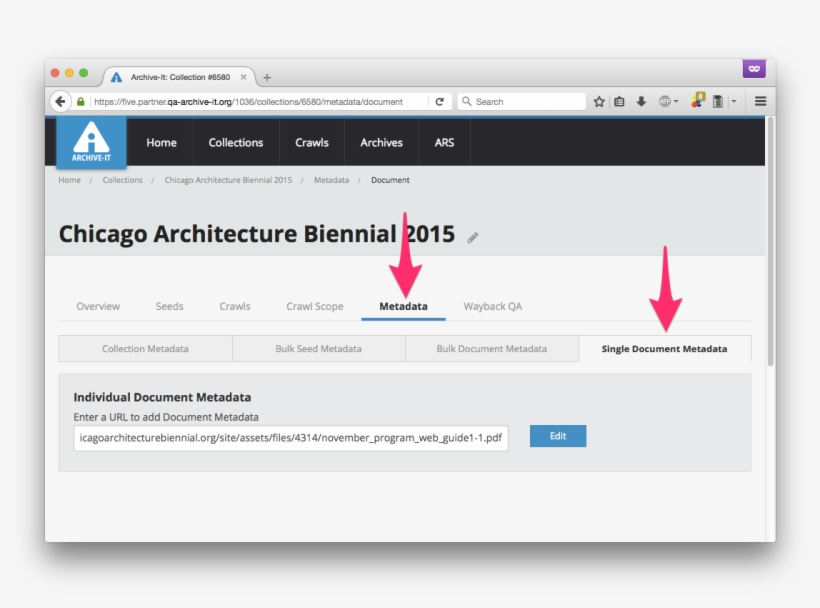This screenshot has height=608, width=820.
Task: Switch to the Collection Metadata tab
Action: tap(145, 348)
